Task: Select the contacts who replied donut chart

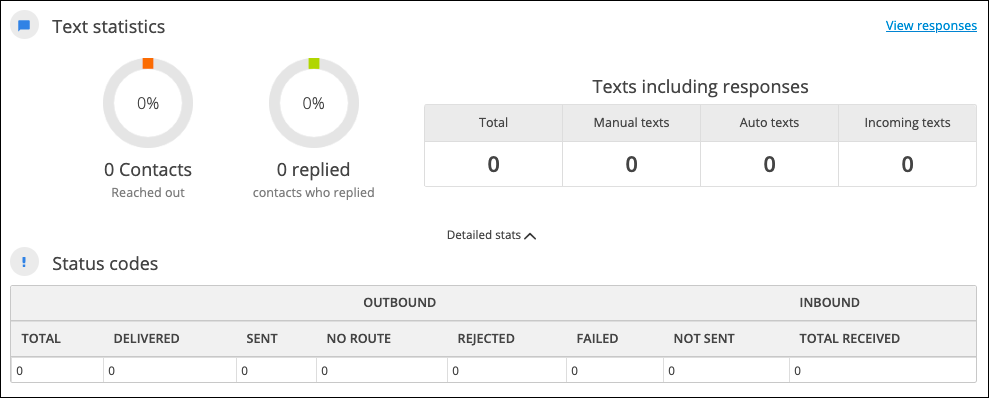Action: (x=313, y=103)
